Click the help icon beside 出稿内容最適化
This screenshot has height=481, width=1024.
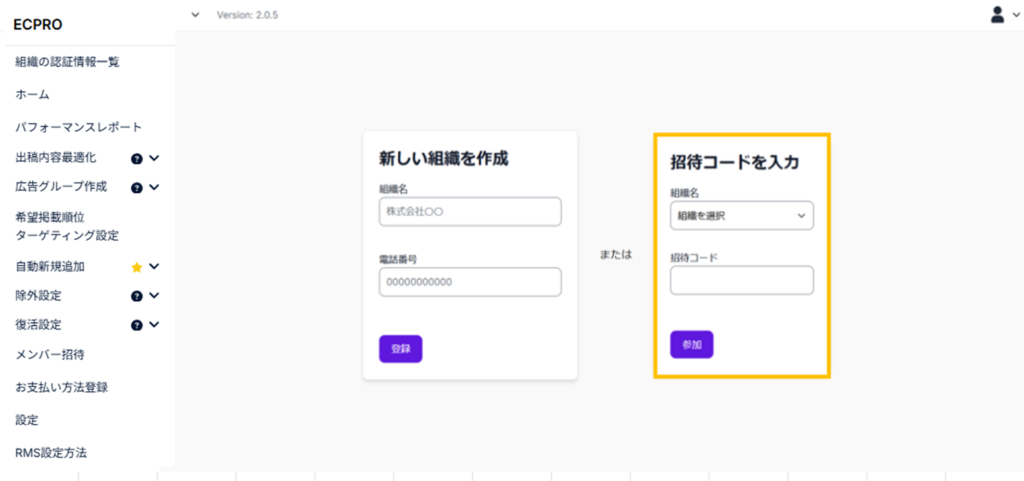(137, 158)
